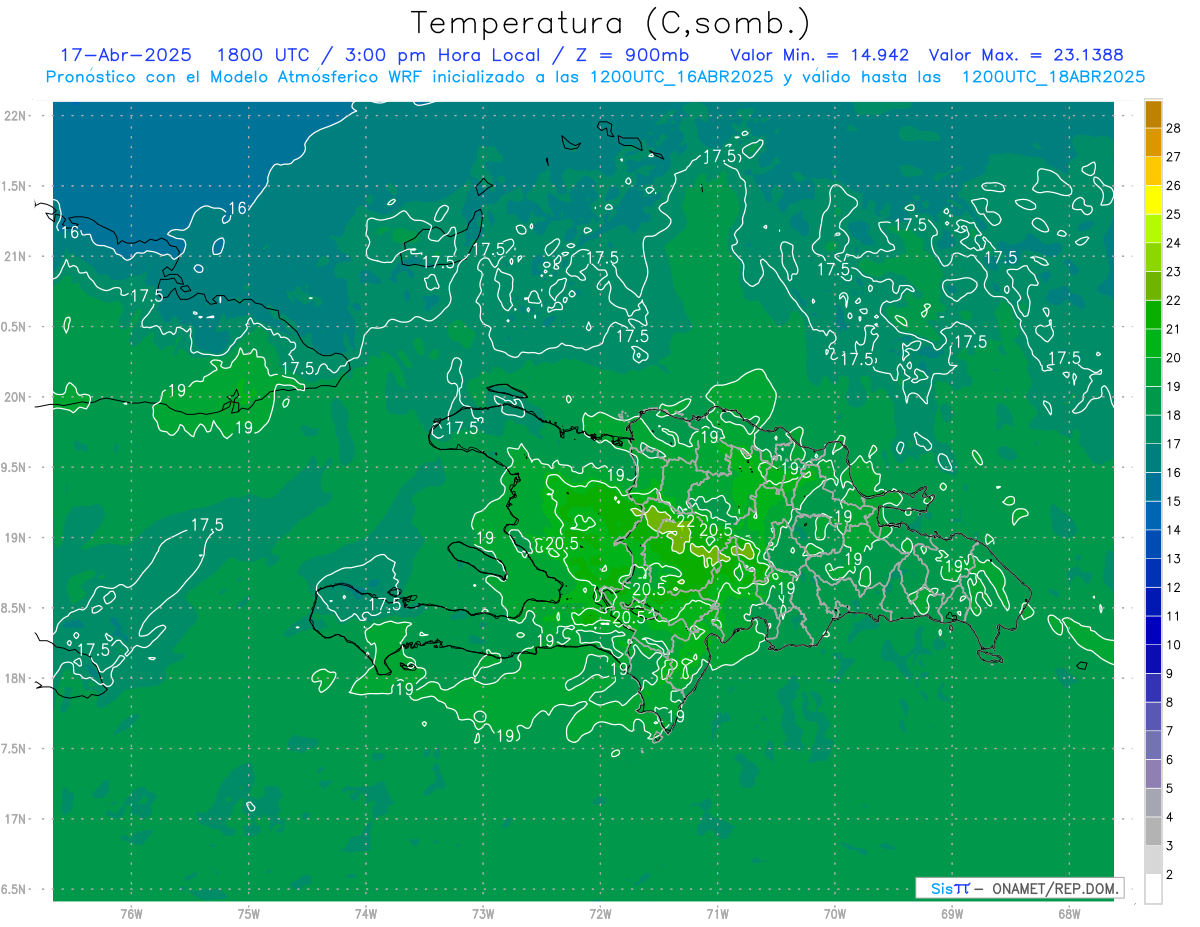Click the '21N' latitude axis label
1200x927 pixels.
coord(14,256)
